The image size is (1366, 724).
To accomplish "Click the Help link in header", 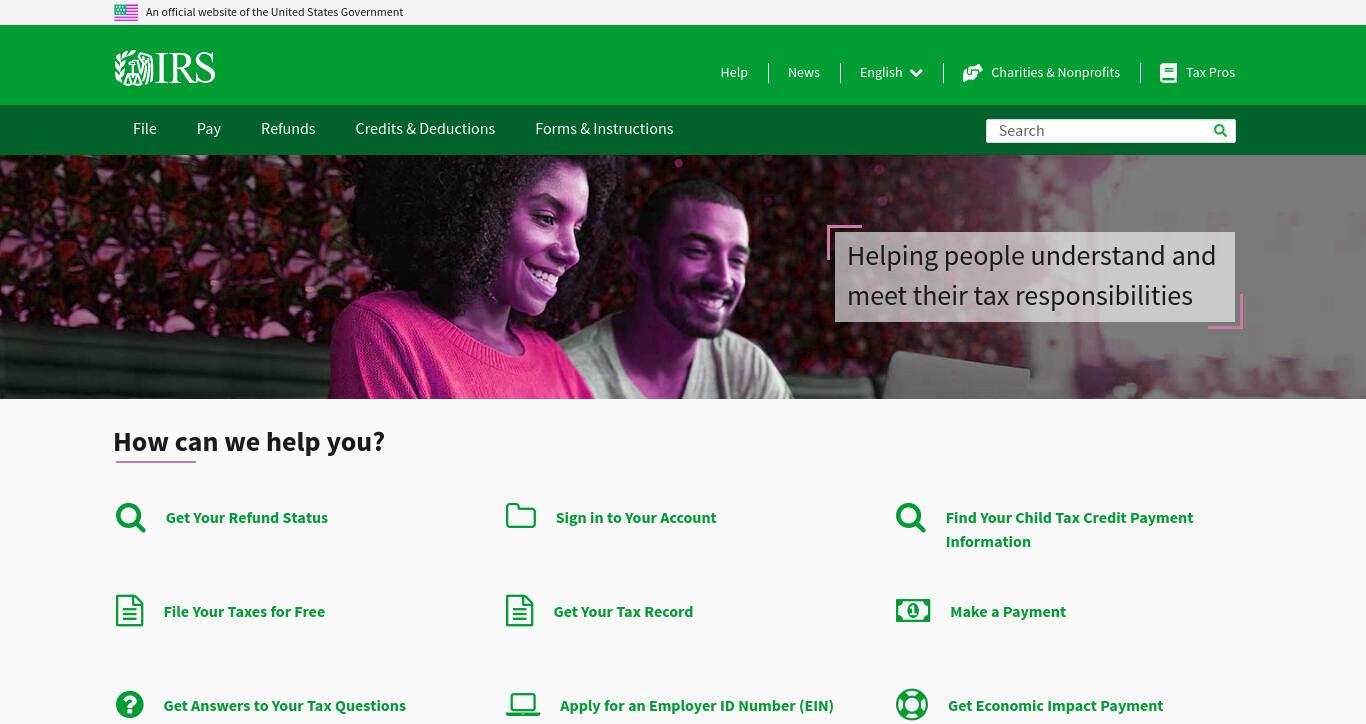I will pos(734,73).
